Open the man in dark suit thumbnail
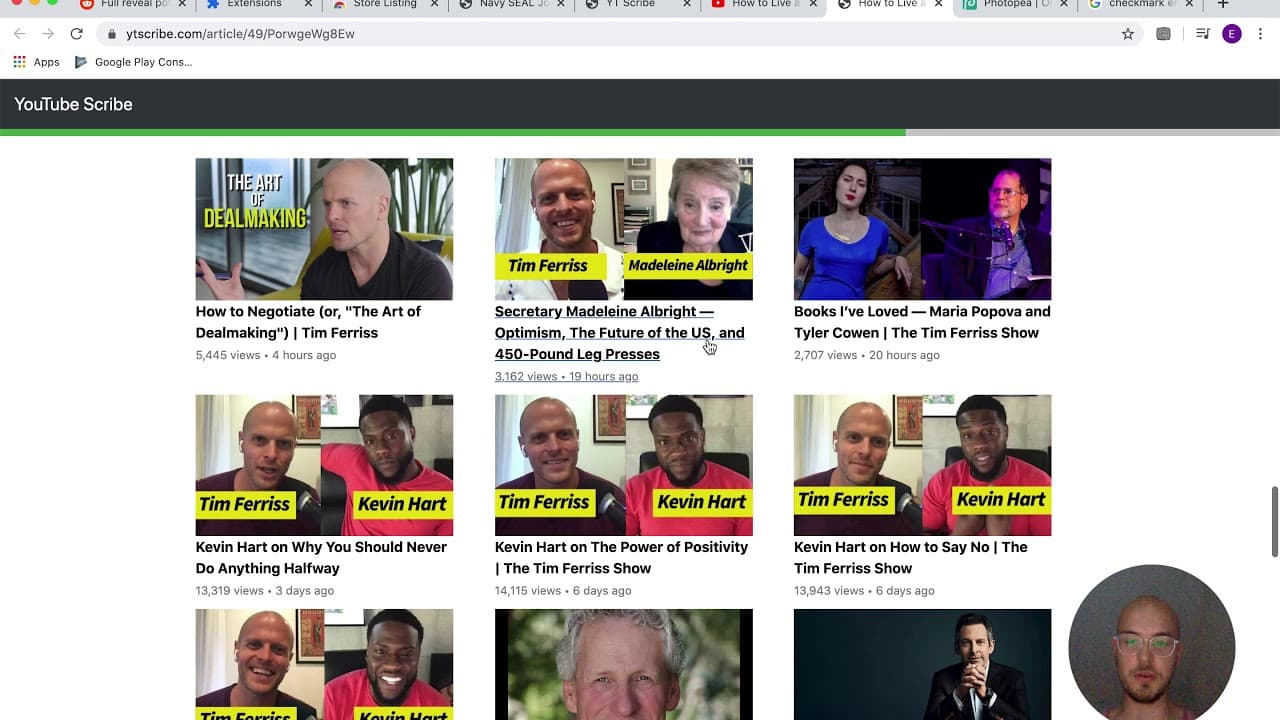 click(922, 664)
